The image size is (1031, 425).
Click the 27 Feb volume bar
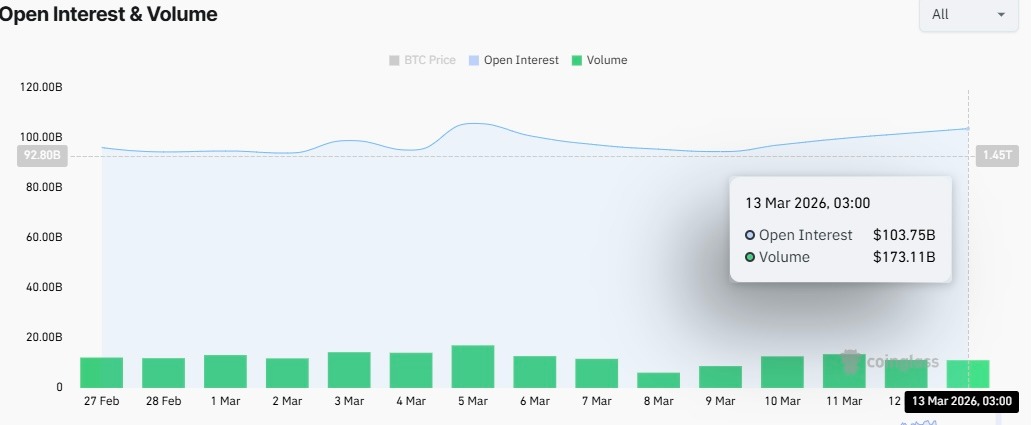tap(101, 372)
